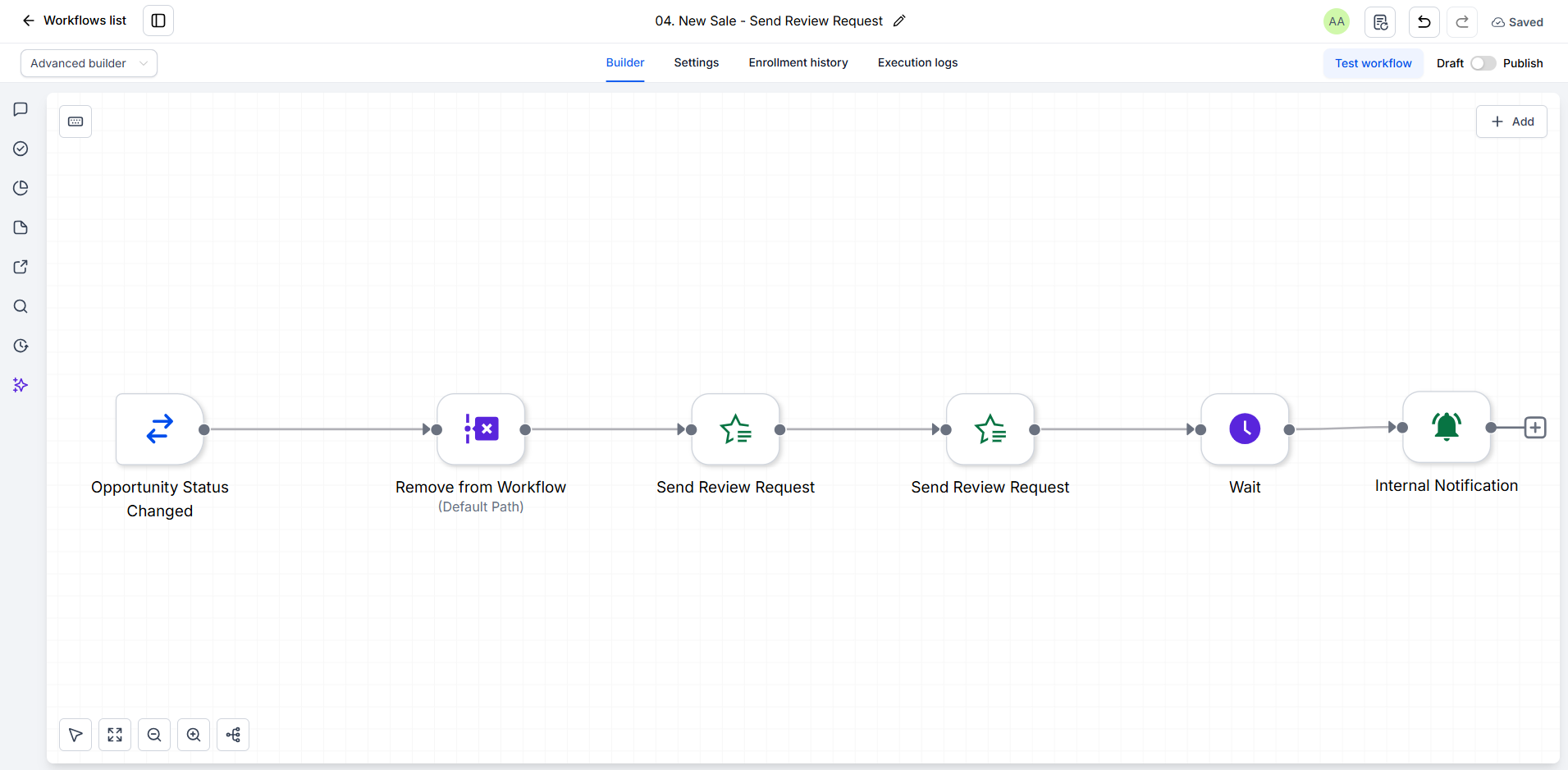Click the (Default Path) label
This screenshot has width=1568, height=770.
pos(481,506)
